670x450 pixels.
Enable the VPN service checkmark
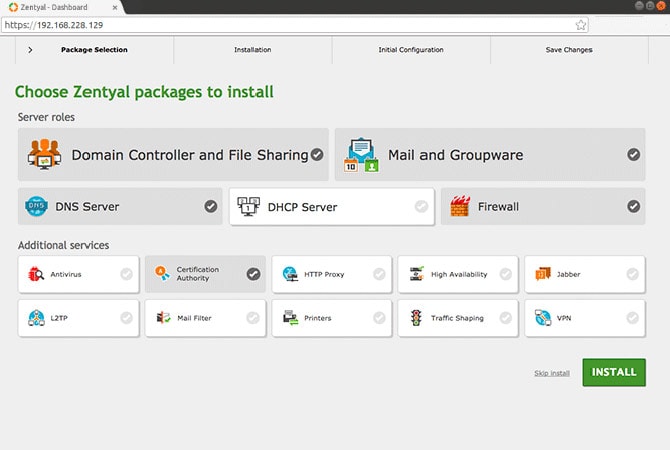click(632, 318)
